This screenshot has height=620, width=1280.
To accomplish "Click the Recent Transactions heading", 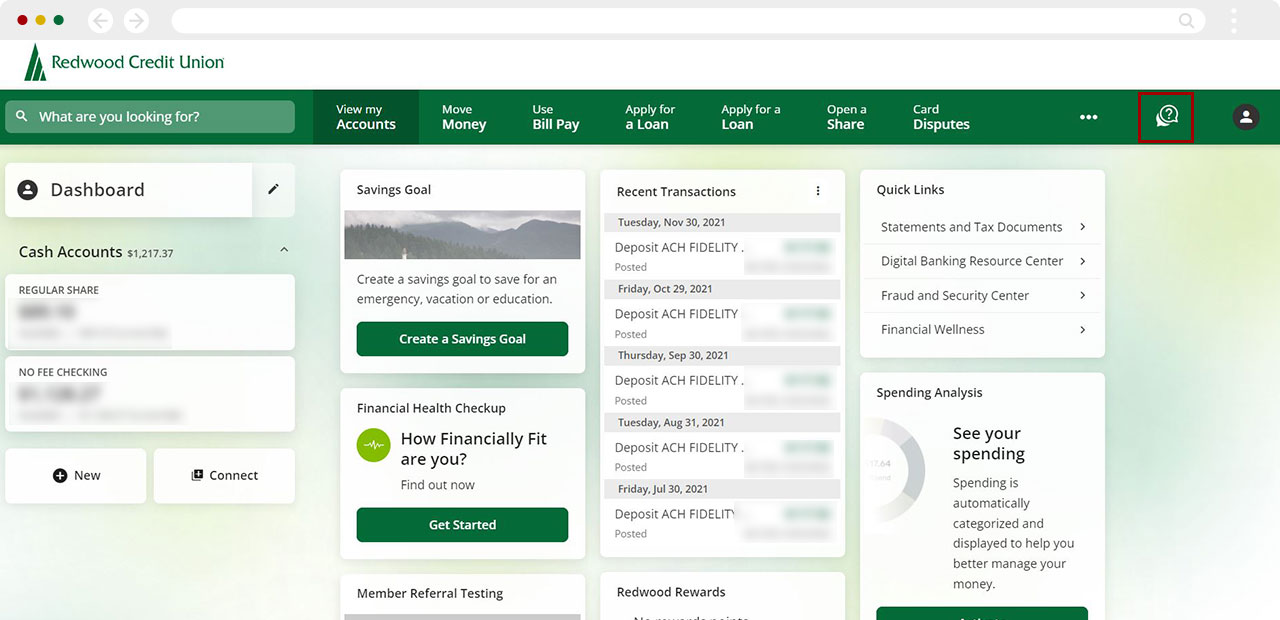I will (676, 191).
